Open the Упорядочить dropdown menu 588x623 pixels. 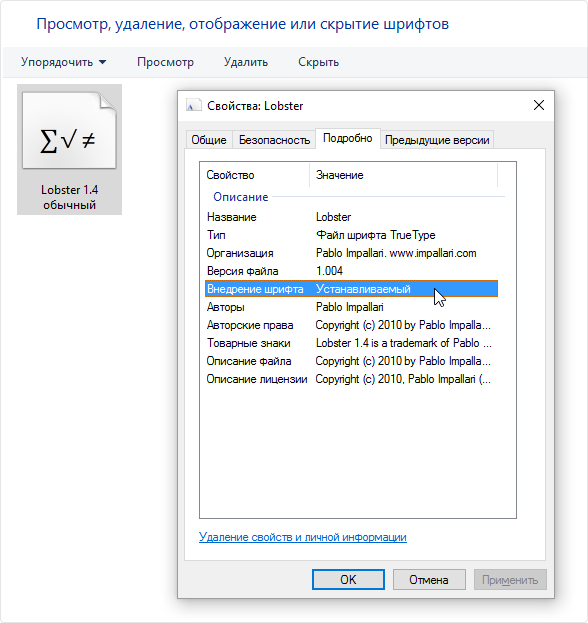[x=64, y=62]
